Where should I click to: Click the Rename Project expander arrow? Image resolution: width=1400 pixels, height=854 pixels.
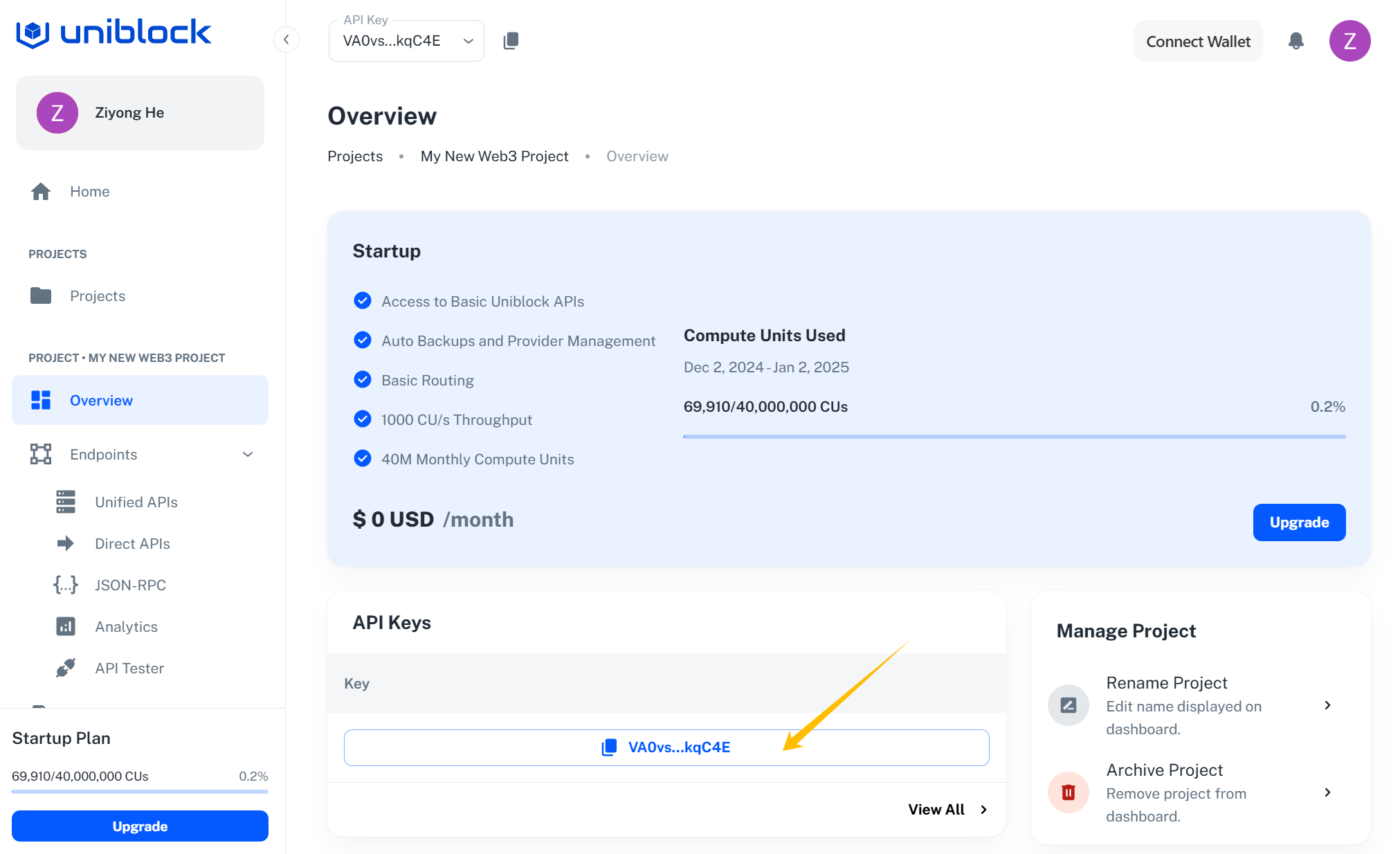coord(1329,706)
